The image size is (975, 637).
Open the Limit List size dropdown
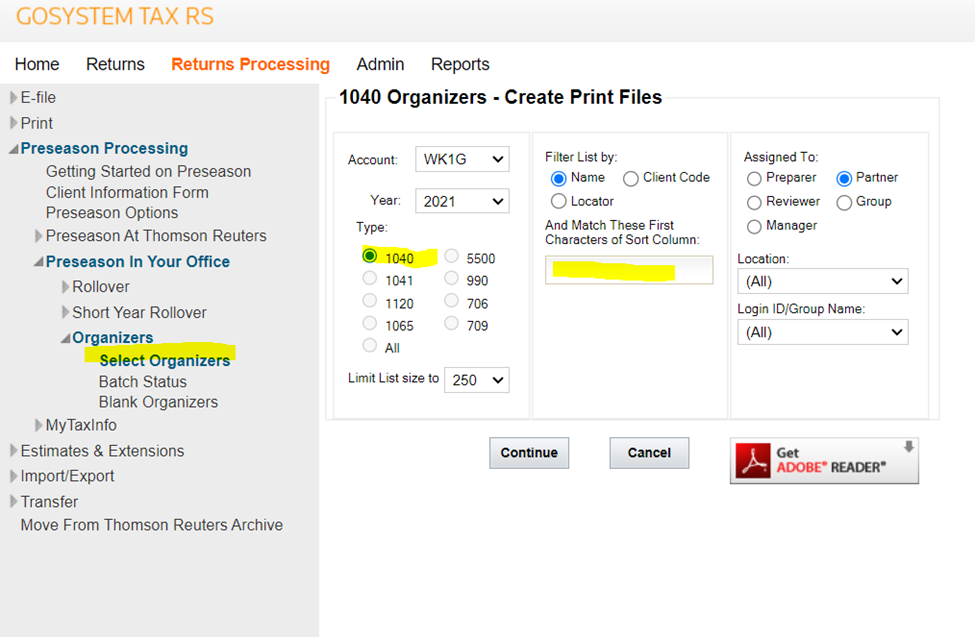pos(476,380)
